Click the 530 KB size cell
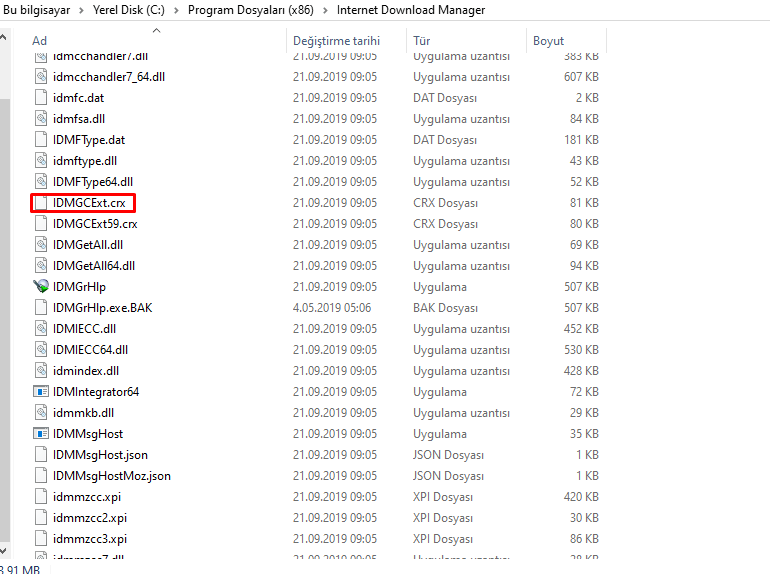This screenshot has width=770, height=574. 581,350
